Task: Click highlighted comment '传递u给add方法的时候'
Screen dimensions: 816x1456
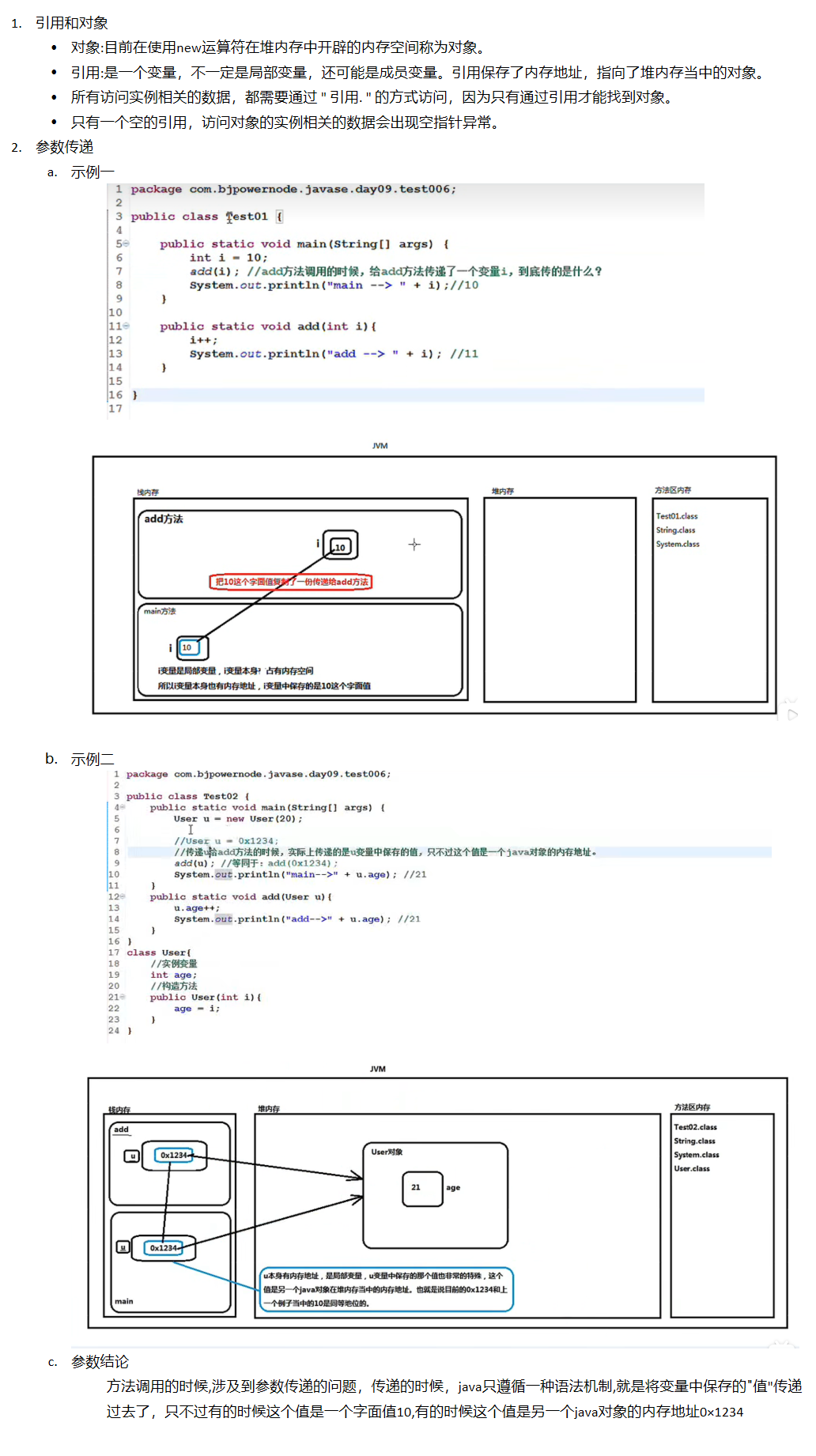Action: [x=386, y=852]
